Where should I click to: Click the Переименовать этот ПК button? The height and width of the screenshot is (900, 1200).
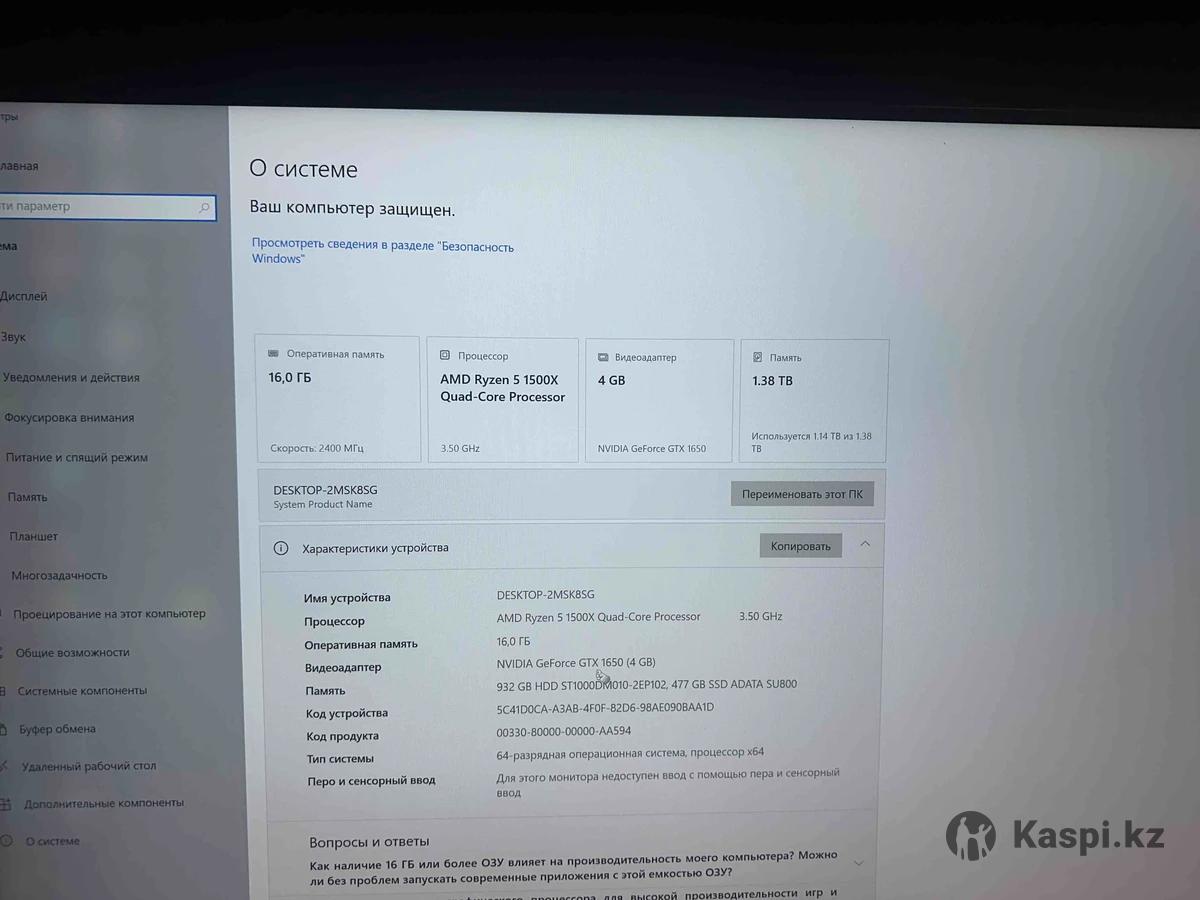pos(802,494)
